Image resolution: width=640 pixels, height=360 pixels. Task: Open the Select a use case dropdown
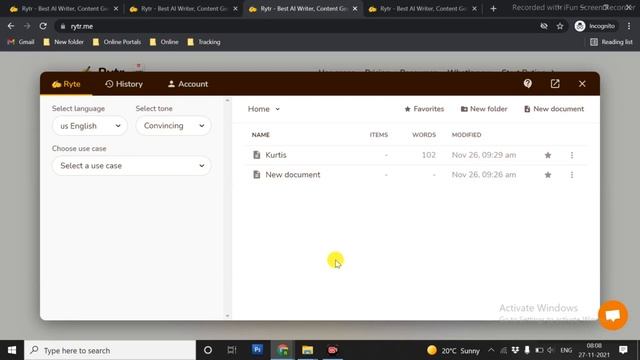(131, 166)
